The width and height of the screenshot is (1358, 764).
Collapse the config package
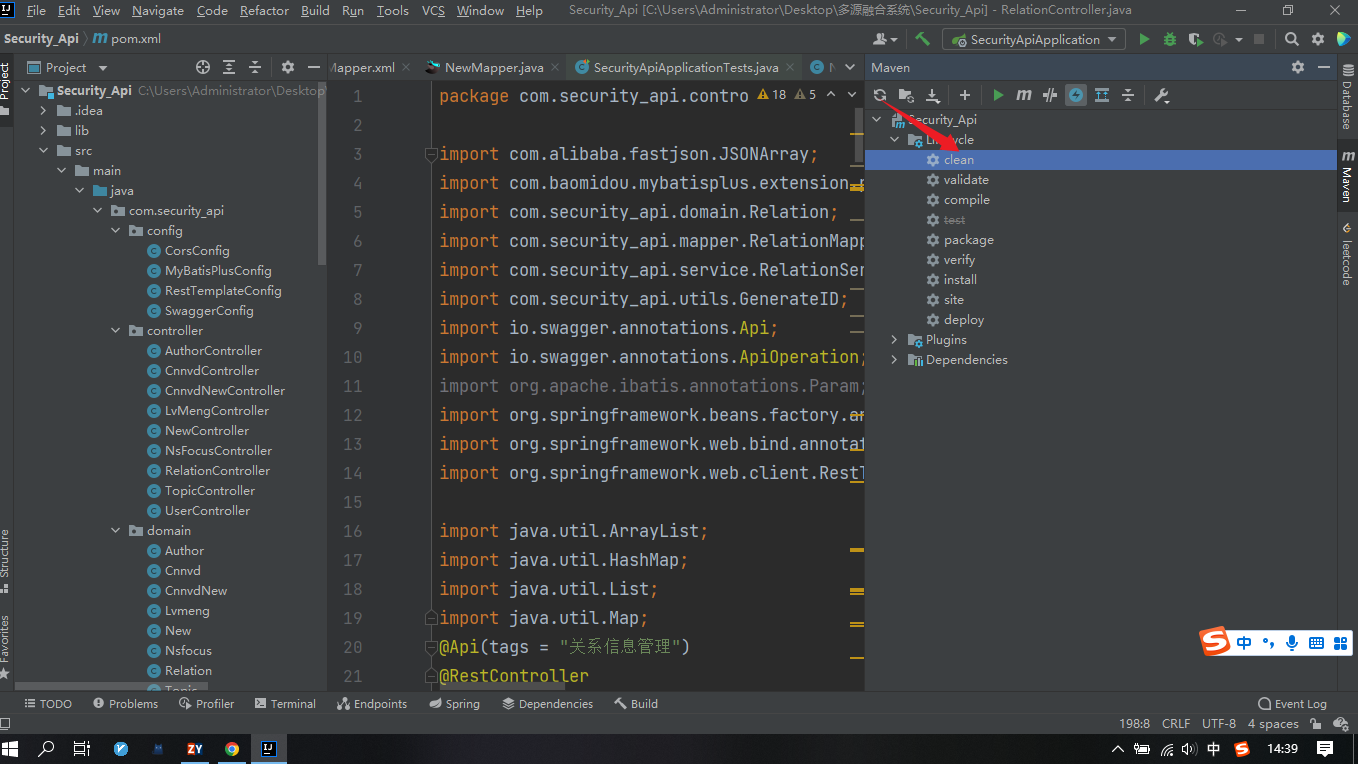click(115, 230)
